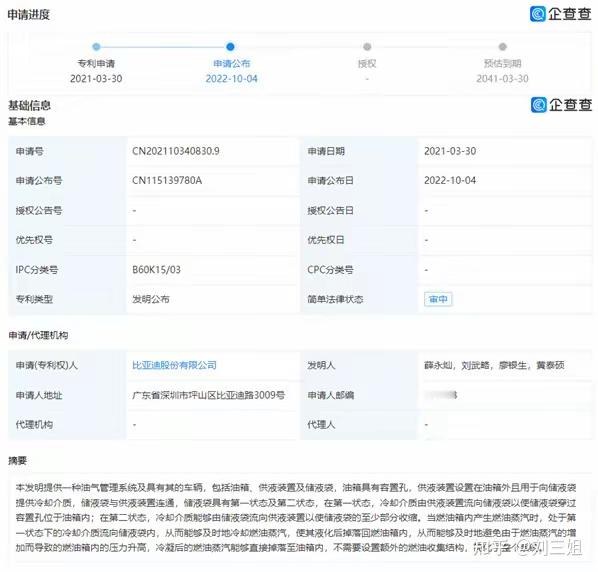598x572 pixels.
Task: Click the 授权公告号 label cell
Action: point(67,210)
